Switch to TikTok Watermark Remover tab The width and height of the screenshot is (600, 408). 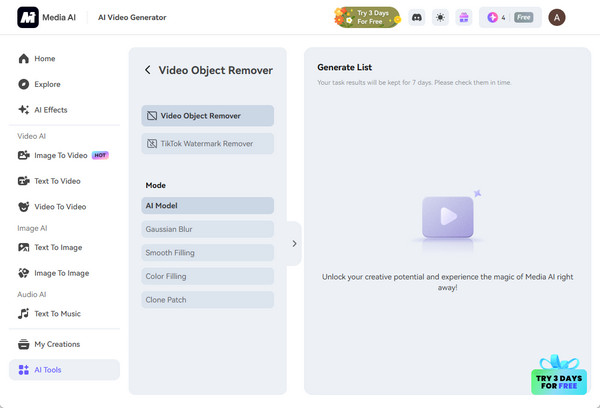(208, 144)
